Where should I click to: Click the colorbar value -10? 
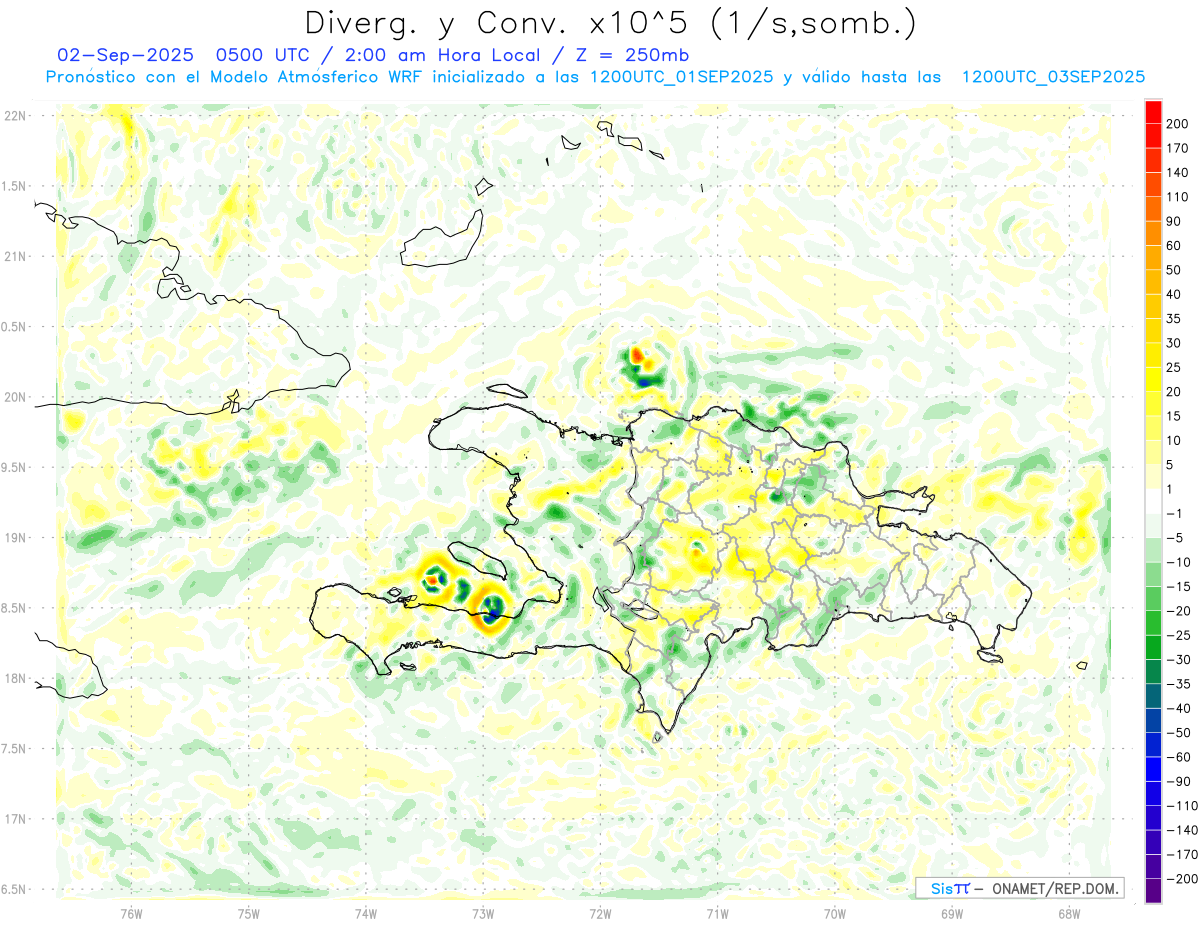tap(1178, 562)
